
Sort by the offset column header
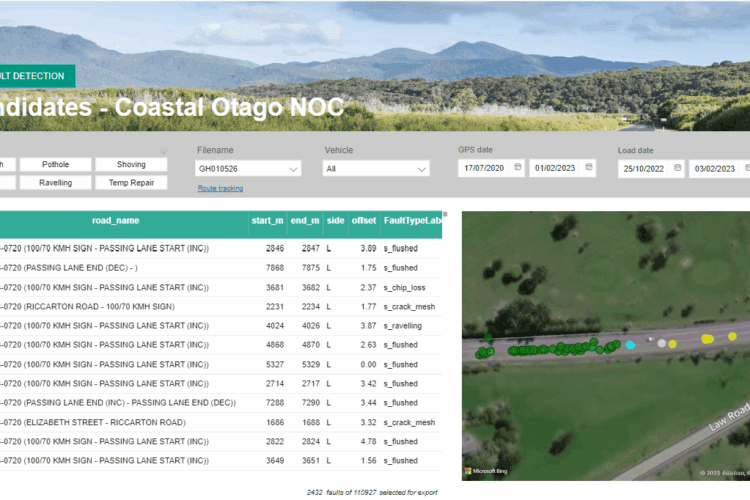[364, 220]
